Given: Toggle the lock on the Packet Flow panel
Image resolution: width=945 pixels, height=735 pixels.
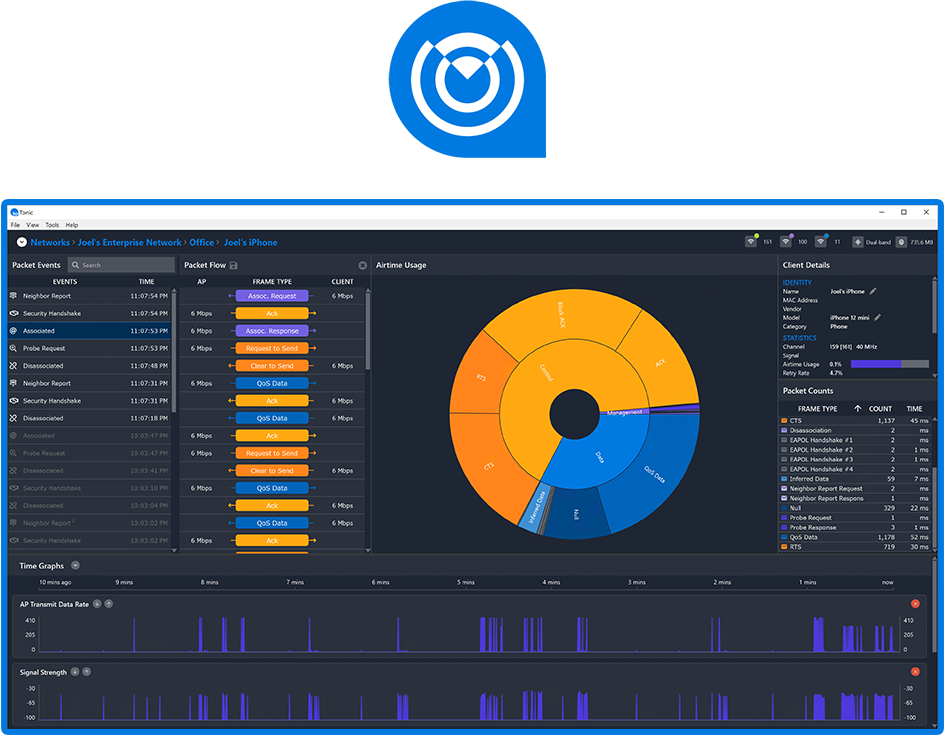Looking at the screenshot, I should [234, 264].
